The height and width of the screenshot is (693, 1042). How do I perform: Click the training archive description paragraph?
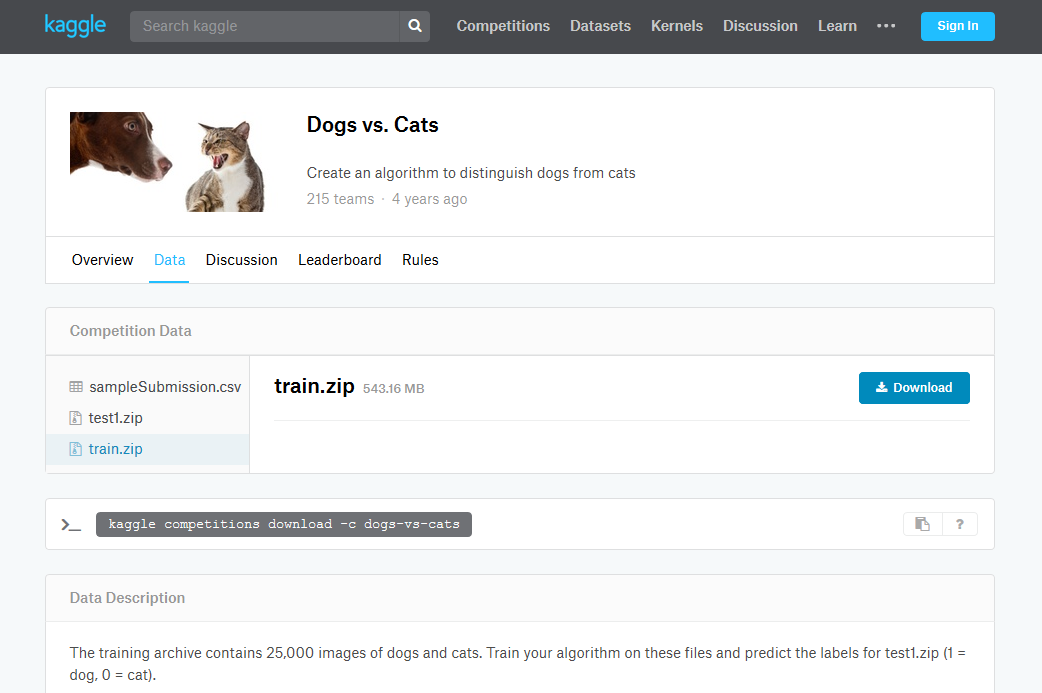click(x=518, y=664)
